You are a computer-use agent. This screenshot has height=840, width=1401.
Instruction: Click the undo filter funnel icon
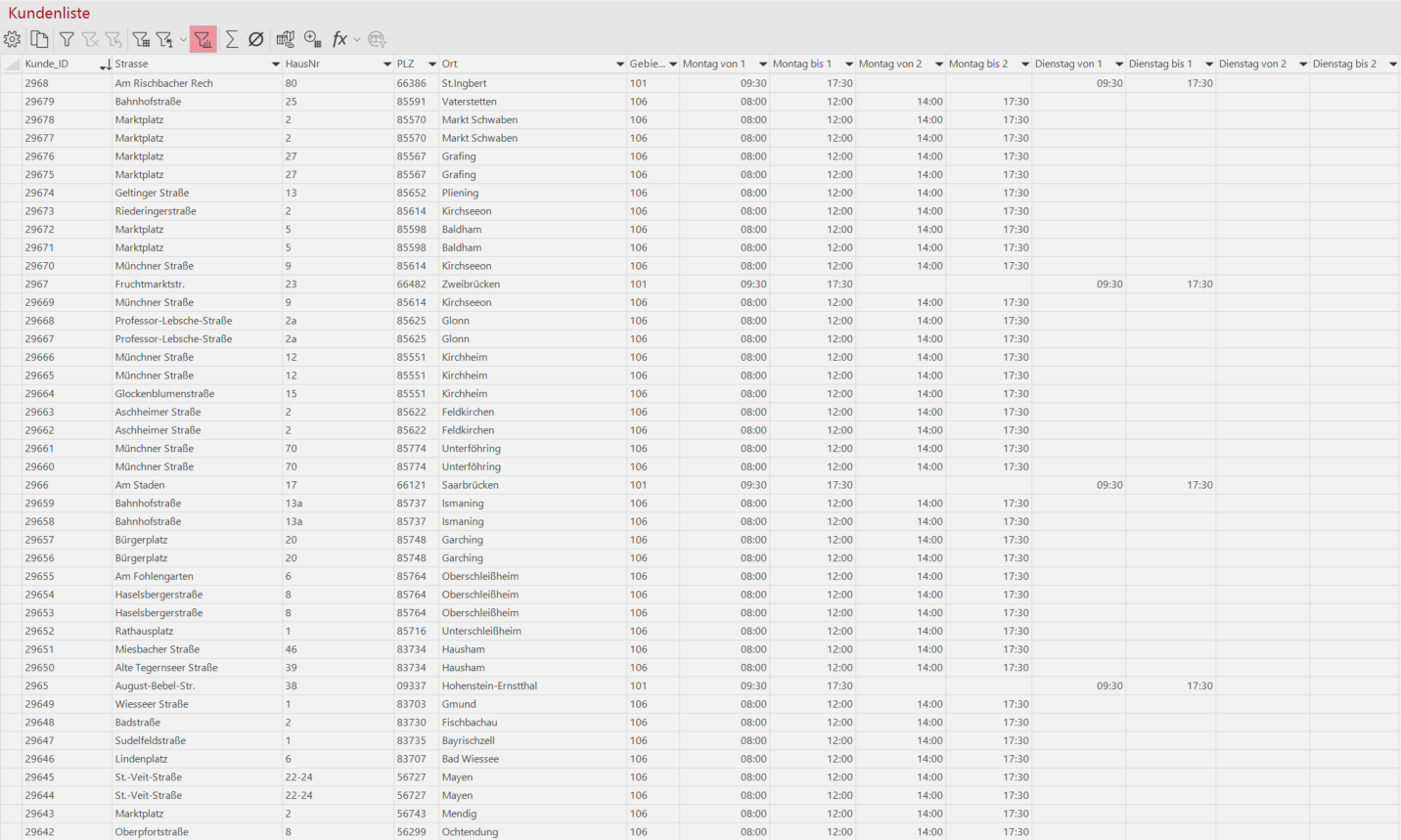click(x=113, y=39)
